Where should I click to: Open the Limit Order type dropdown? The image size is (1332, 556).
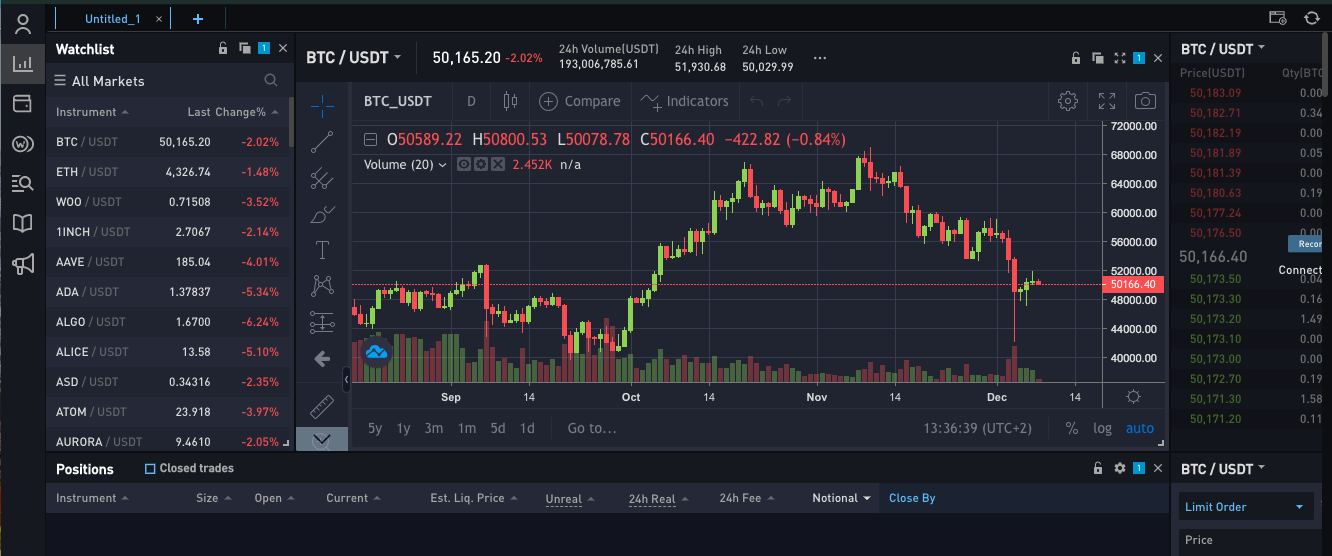click(x=1245, y=507)
